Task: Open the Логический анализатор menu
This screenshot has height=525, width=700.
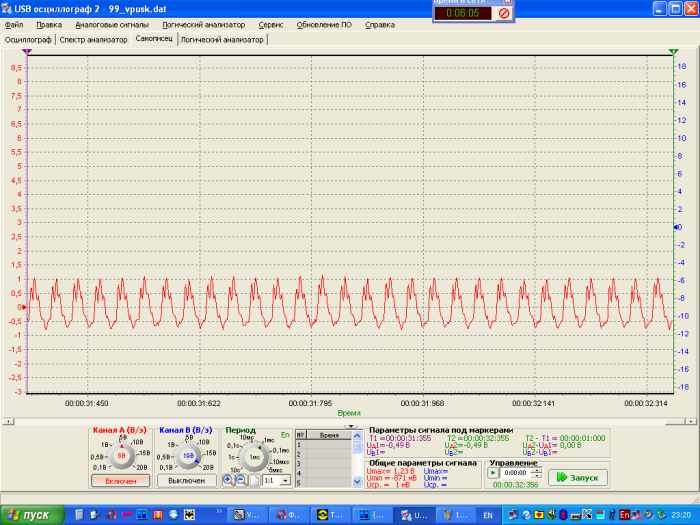Action: [204, 25]
